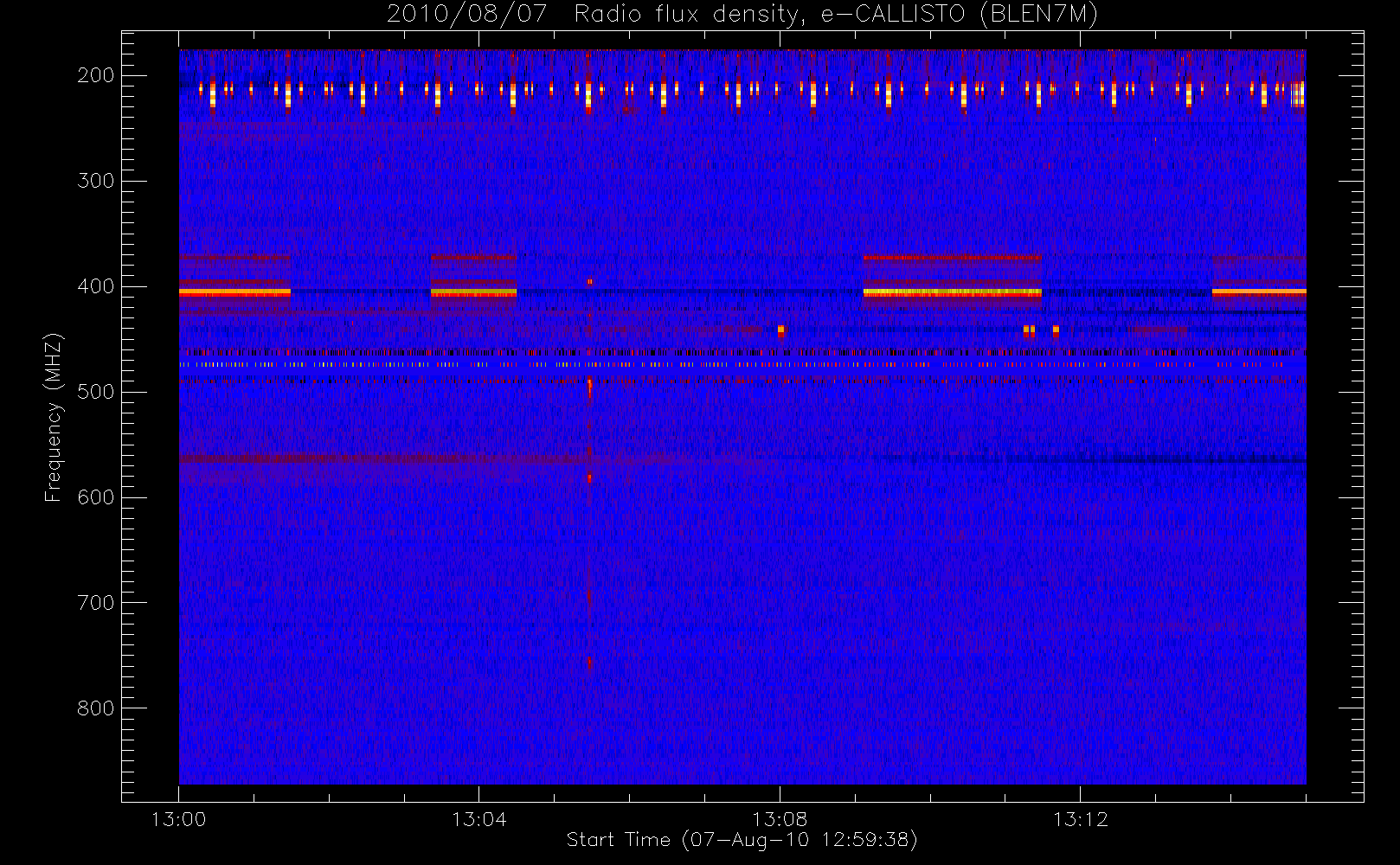The image size is (1400, 865).
Task: Click the 700 frequency tick label
Action: point(96,603)
